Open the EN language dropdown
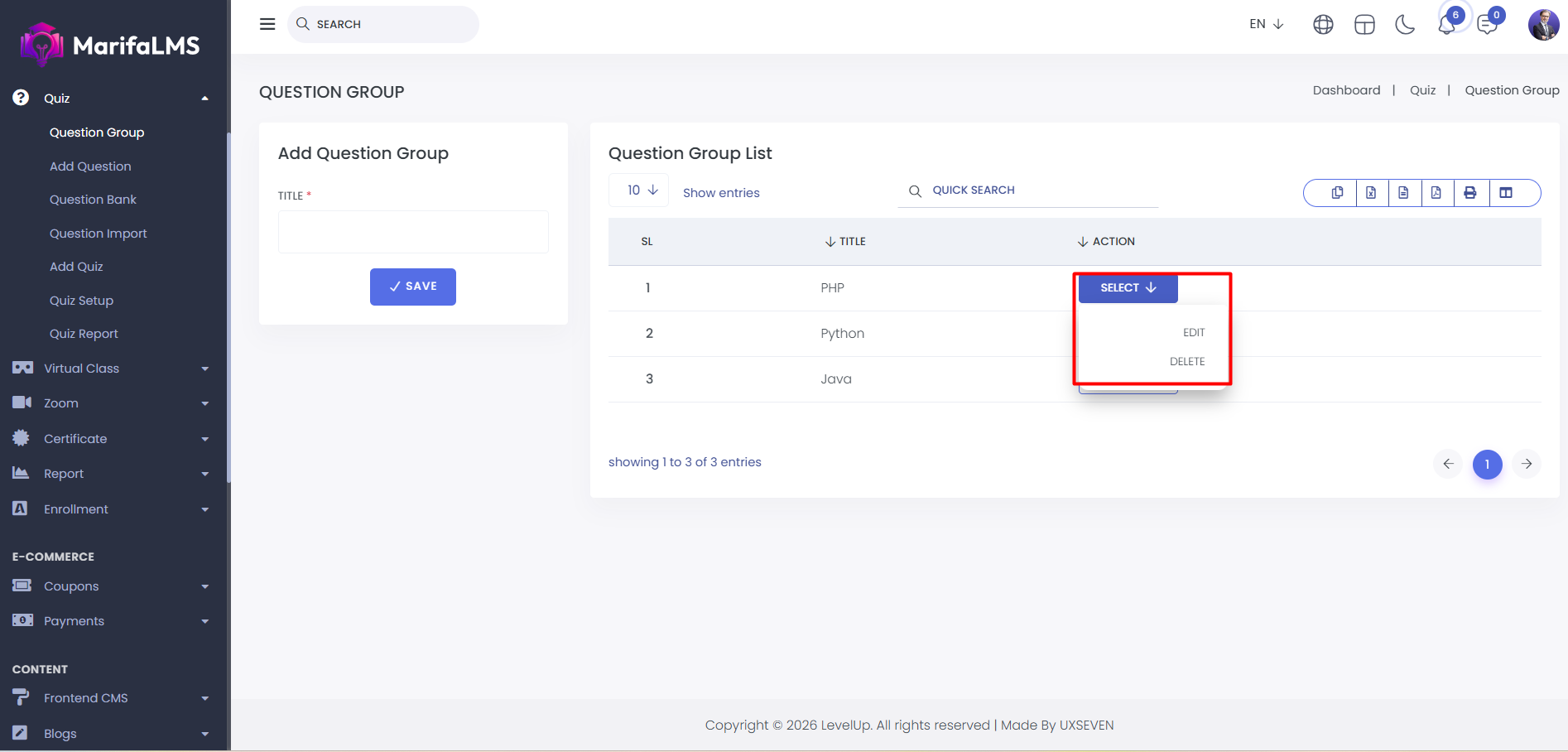This screenshot has height=752, width=1568. 1266,24
